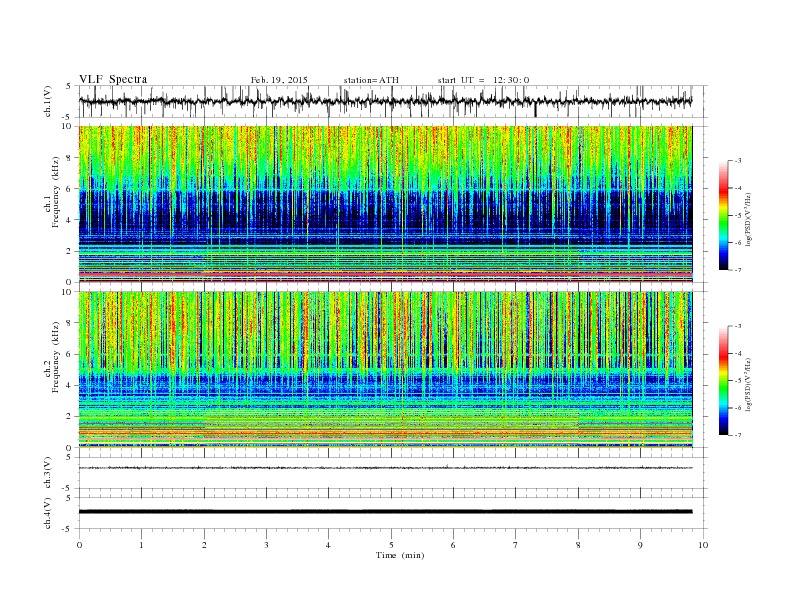Click the "8" kHz tick on ch.1 spectrogram
The image size is (792, 612).
tap(69, 158)
